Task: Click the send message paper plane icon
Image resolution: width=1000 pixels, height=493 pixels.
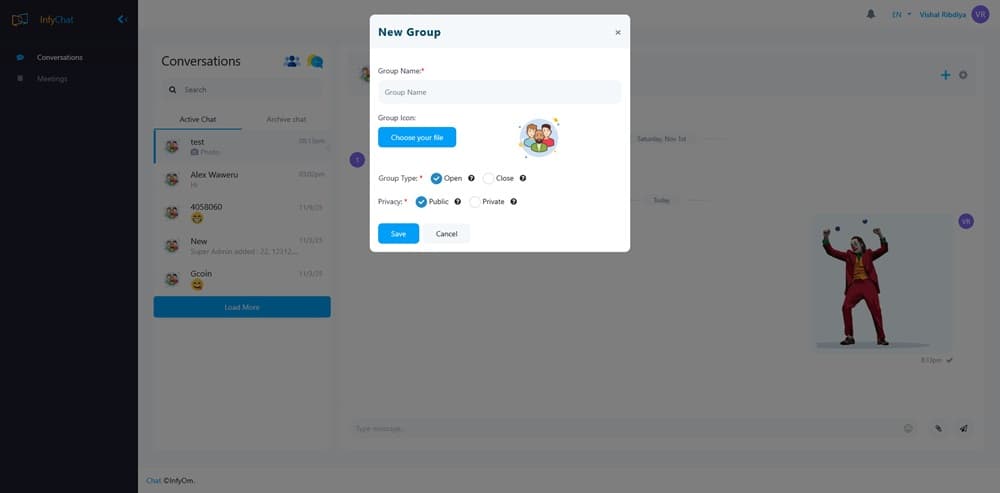Action: click(964, 428)
